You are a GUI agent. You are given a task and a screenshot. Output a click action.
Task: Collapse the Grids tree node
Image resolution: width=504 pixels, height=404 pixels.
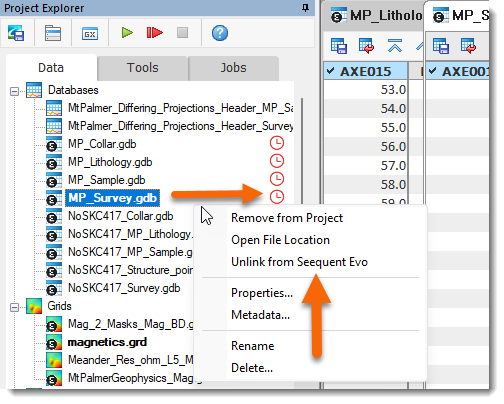[x=14, y=307]
